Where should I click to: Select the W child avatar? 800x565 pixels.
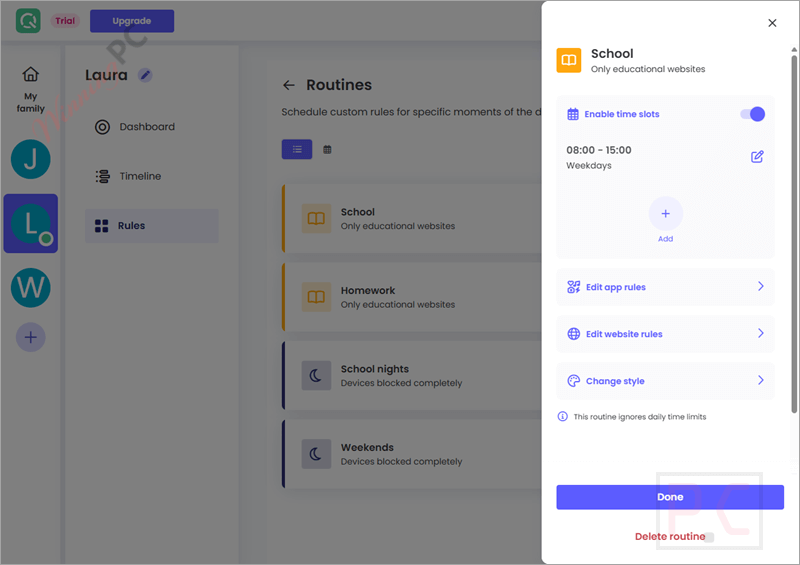point(31,288)
